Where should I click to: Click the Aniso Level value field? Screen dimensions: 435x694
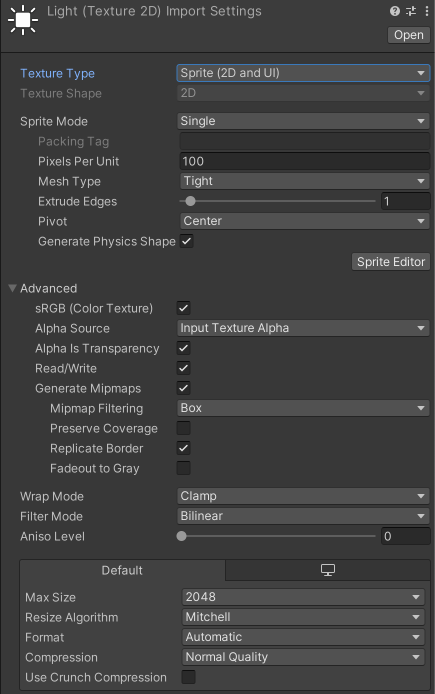[x=405, y=536]
